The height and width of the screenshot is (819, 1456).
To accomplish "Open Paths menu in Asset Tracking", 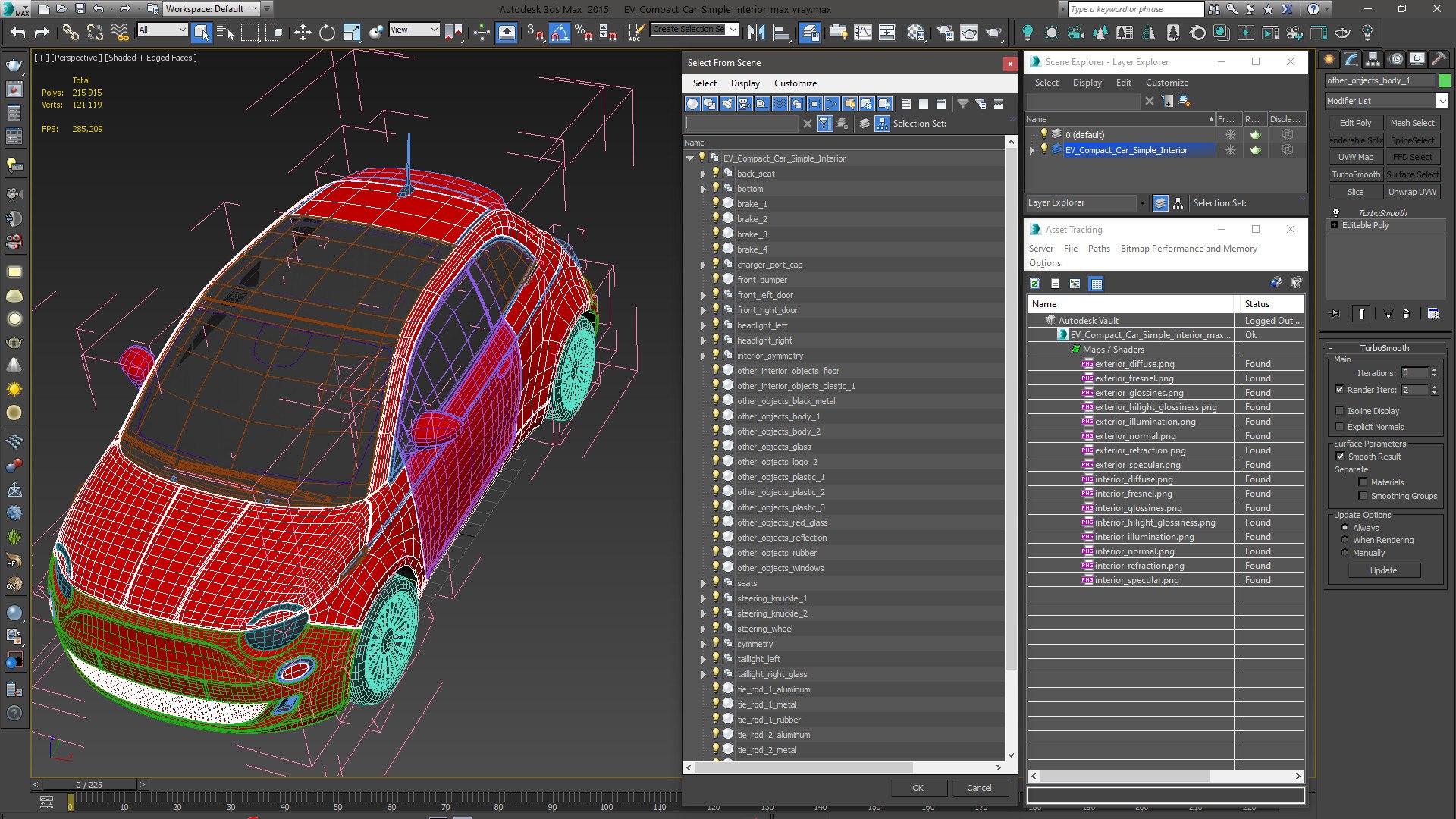I will click(1098, 249).
